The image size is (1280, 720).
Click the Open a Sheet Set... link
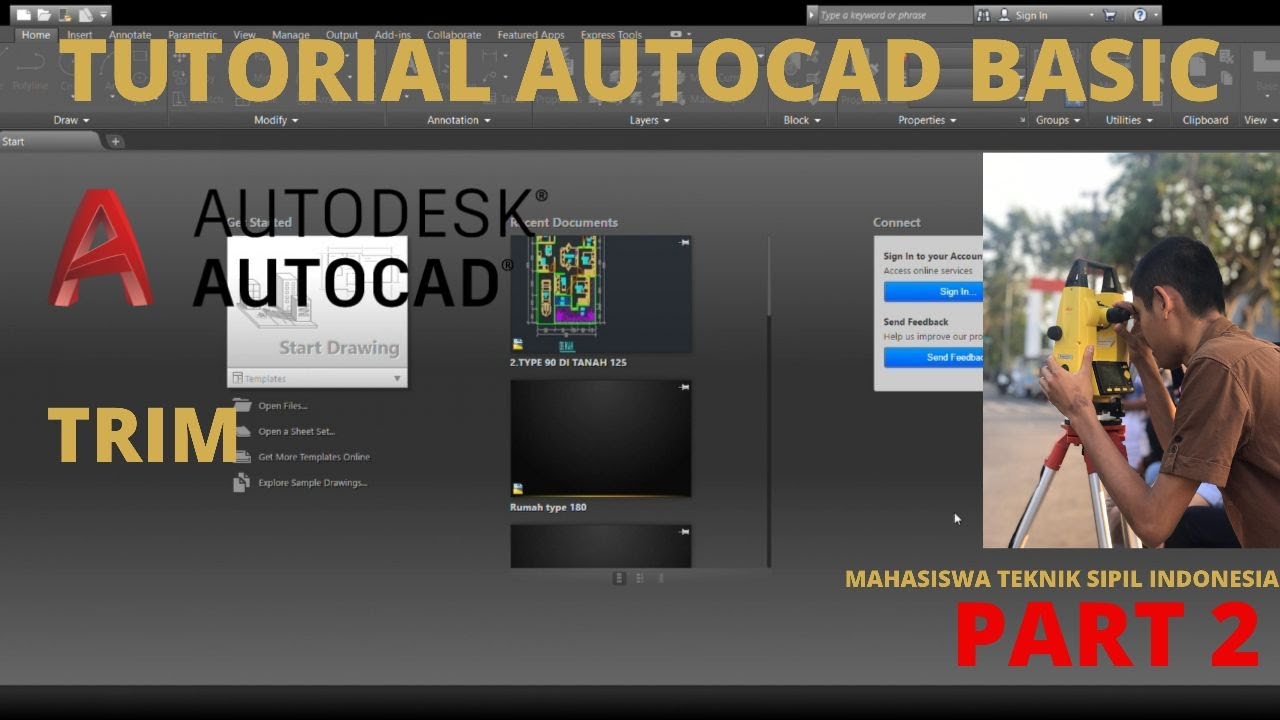(296, 432)
